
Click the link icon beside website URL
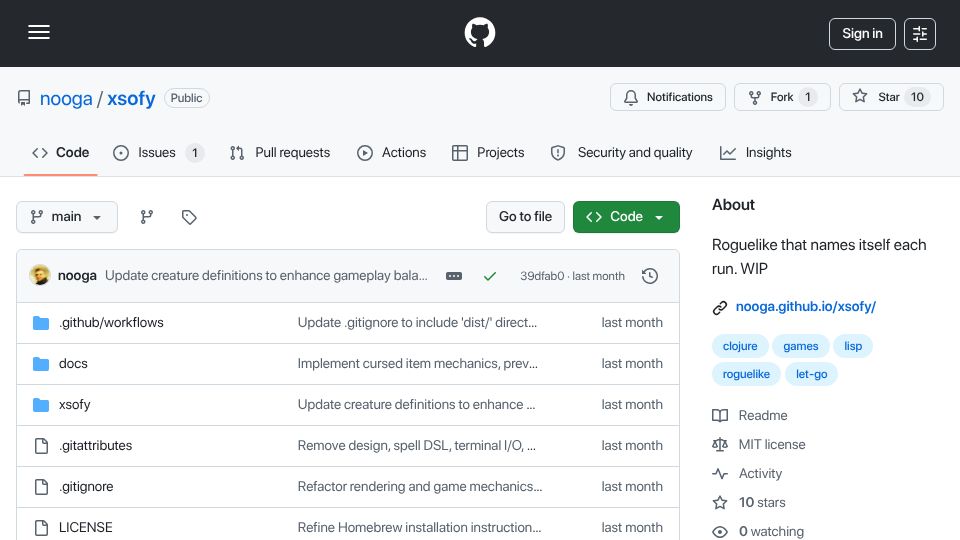720,307
